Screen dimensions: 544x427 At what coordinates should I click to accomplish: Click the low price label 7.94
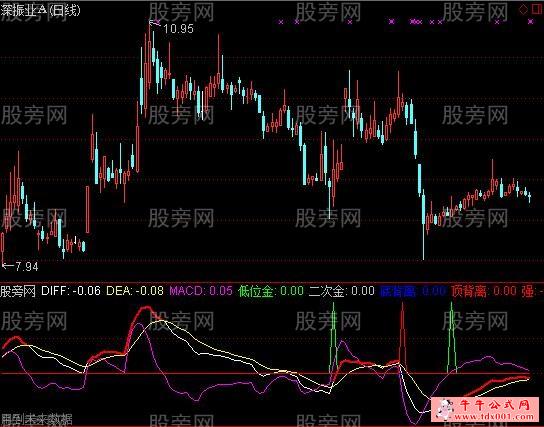click(27, 267)
